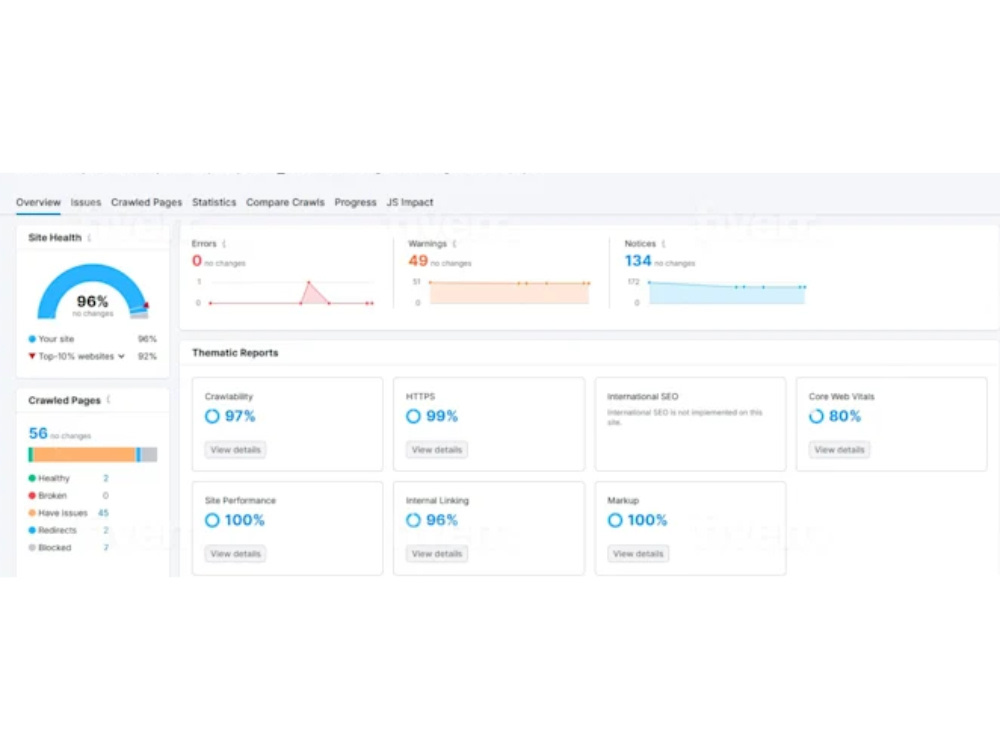
Task: Click the Errors info icon
Action: [224, 244]
